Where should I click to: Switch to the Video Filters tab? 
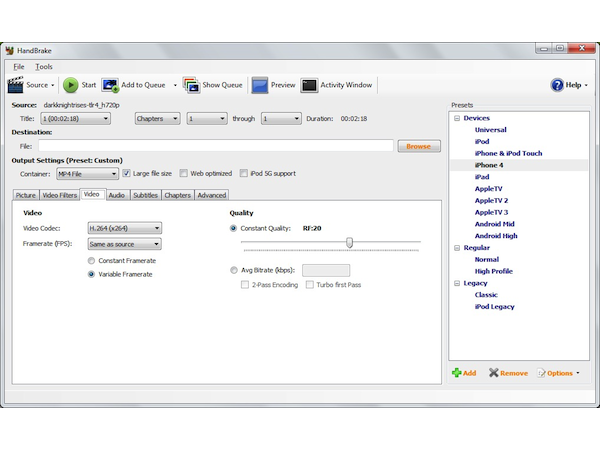[x=60, y=195]
